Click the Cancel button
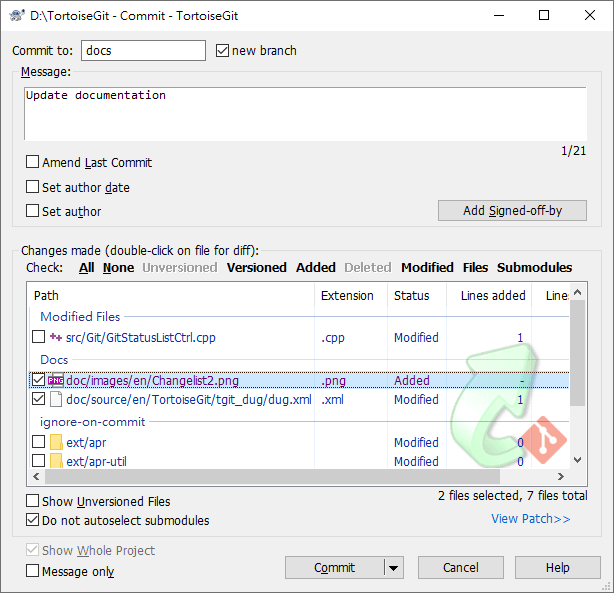614x593 pixels. (x=460, y=568)
